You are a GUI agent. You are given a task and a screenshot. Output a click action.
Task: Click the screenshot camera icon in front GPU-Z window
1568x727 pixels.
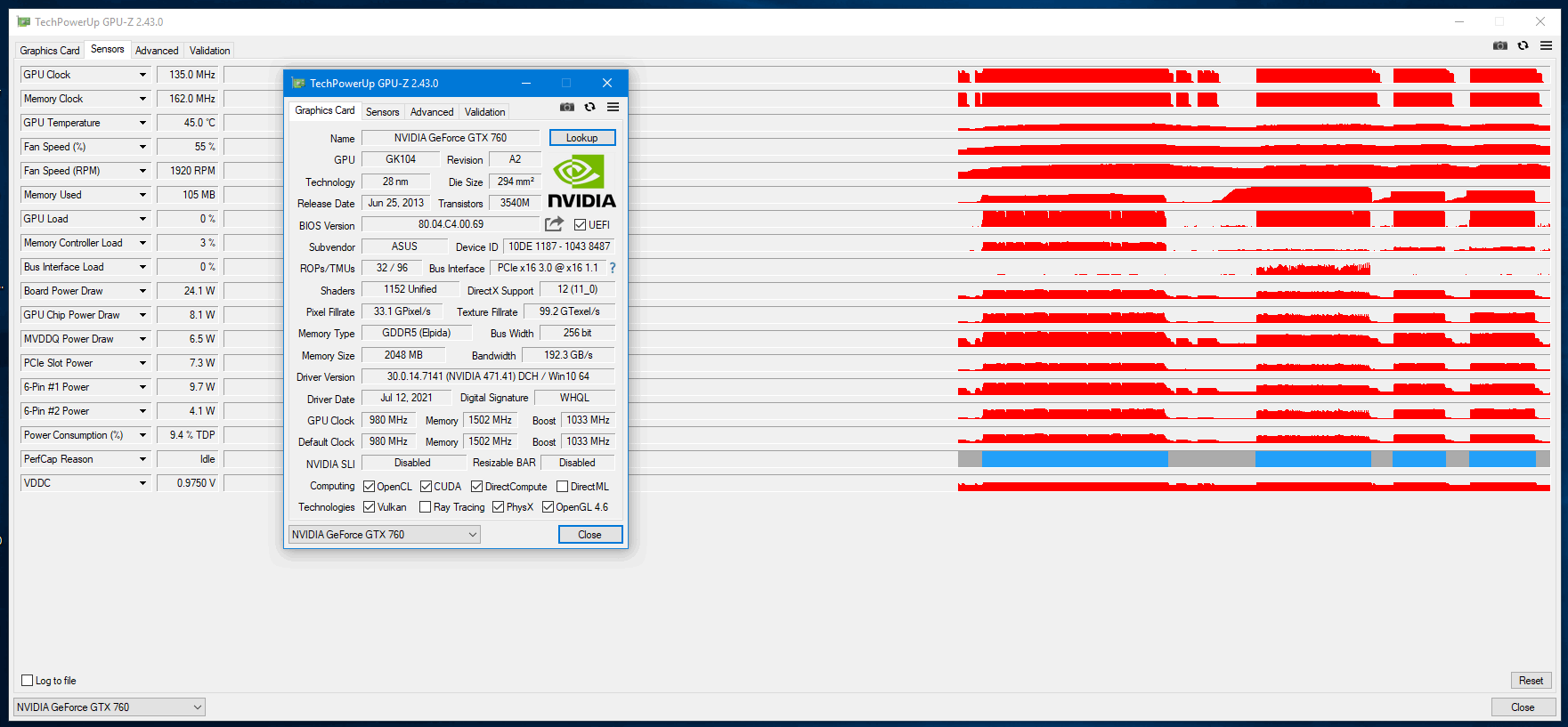click(567, 107)
